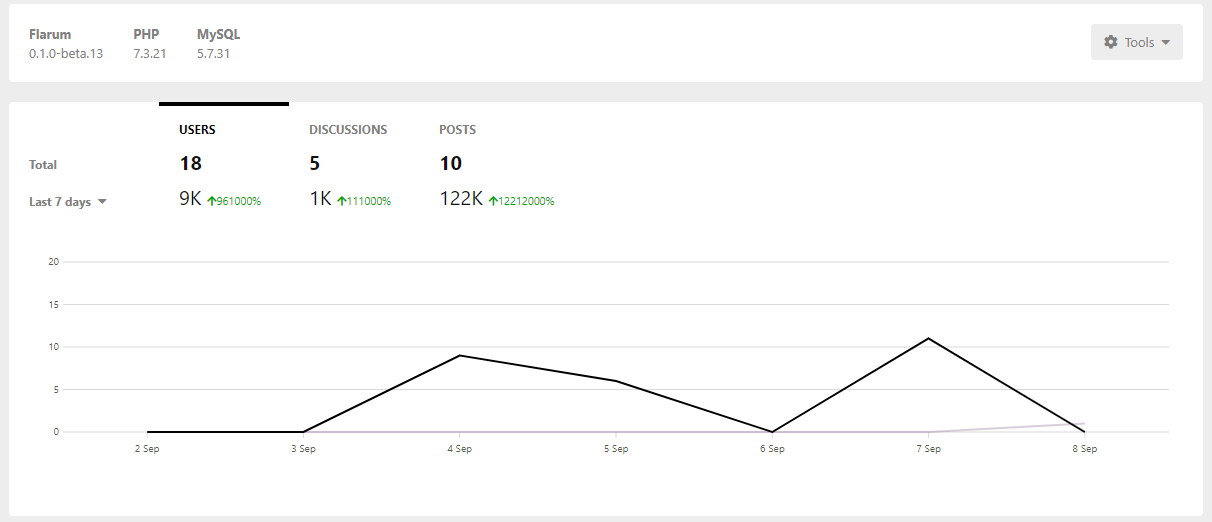Select the Posts statistics tab
The image size is (1212, 522).
point(457,130)
